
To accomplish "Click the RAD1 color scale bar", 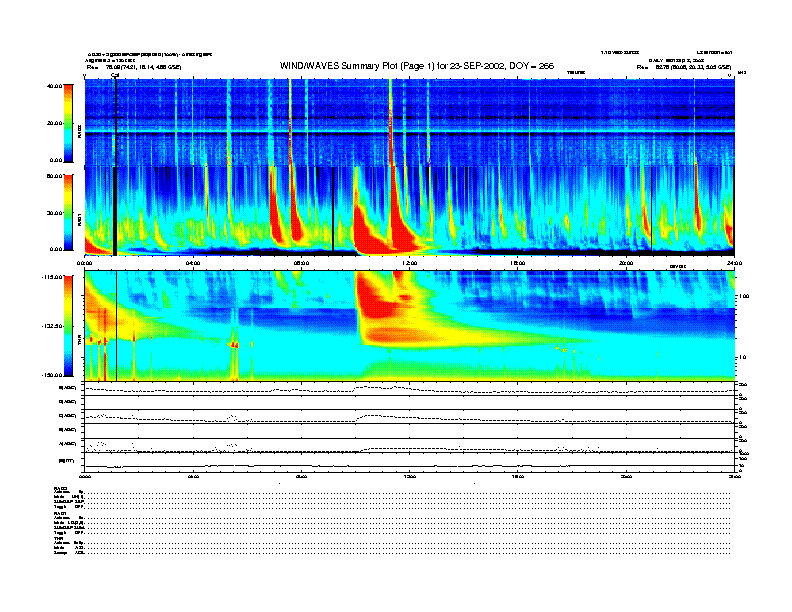I will click(68, 213).
